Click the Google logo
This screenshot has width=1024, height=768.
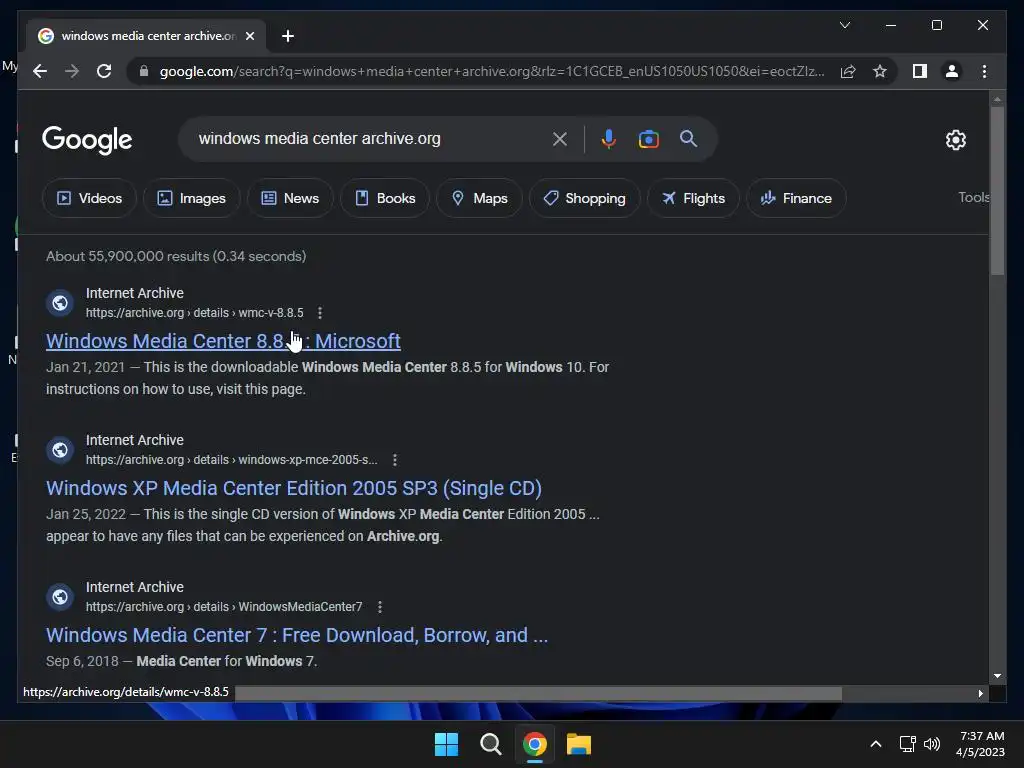tap(87, 140)
